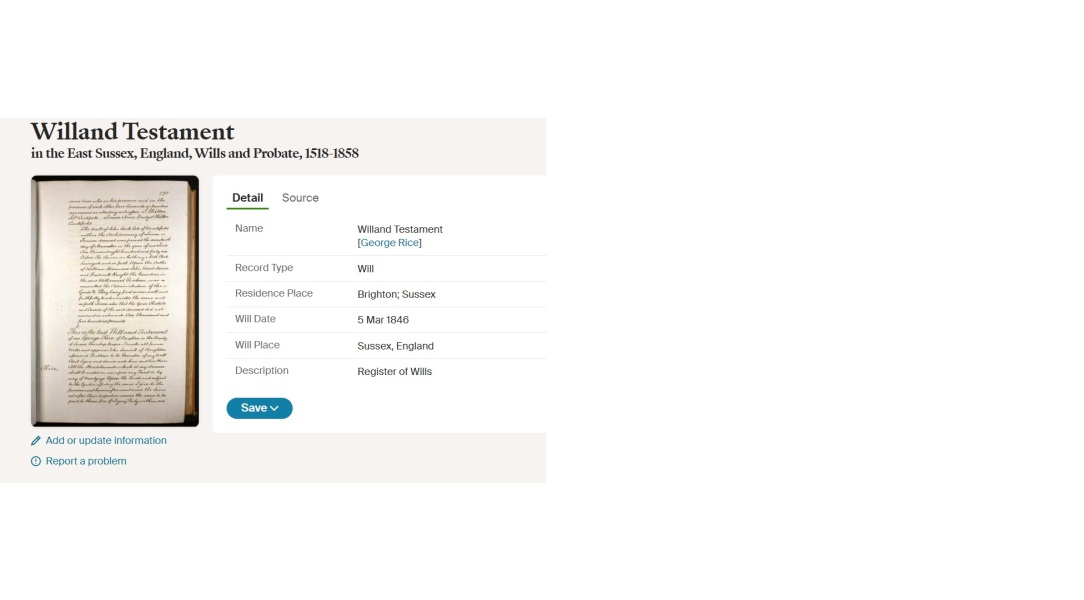Click the East Sussex Wills and Probate collection subtitle

click(194, 153)
